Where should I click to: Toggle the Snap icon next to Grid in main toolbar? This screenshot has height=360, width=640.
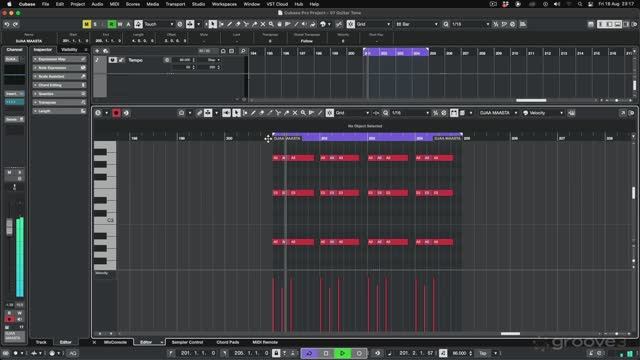point(351,24)
